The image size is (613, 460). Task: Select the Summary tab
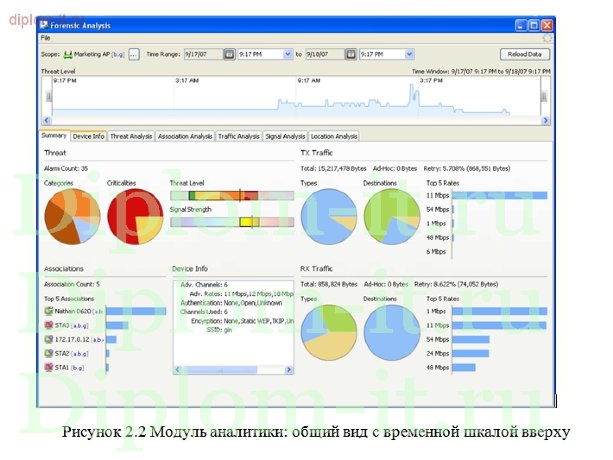[54, 136]
